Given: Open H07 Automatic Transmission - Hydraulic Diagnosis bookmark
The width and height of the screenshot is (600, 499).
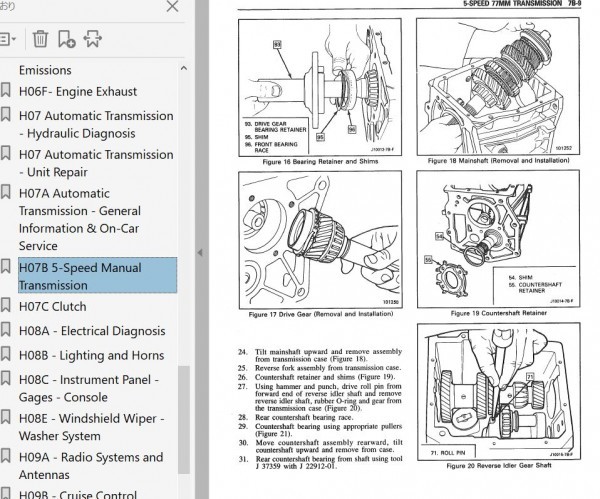Looking at the screenshot, I should pos(96,124).
